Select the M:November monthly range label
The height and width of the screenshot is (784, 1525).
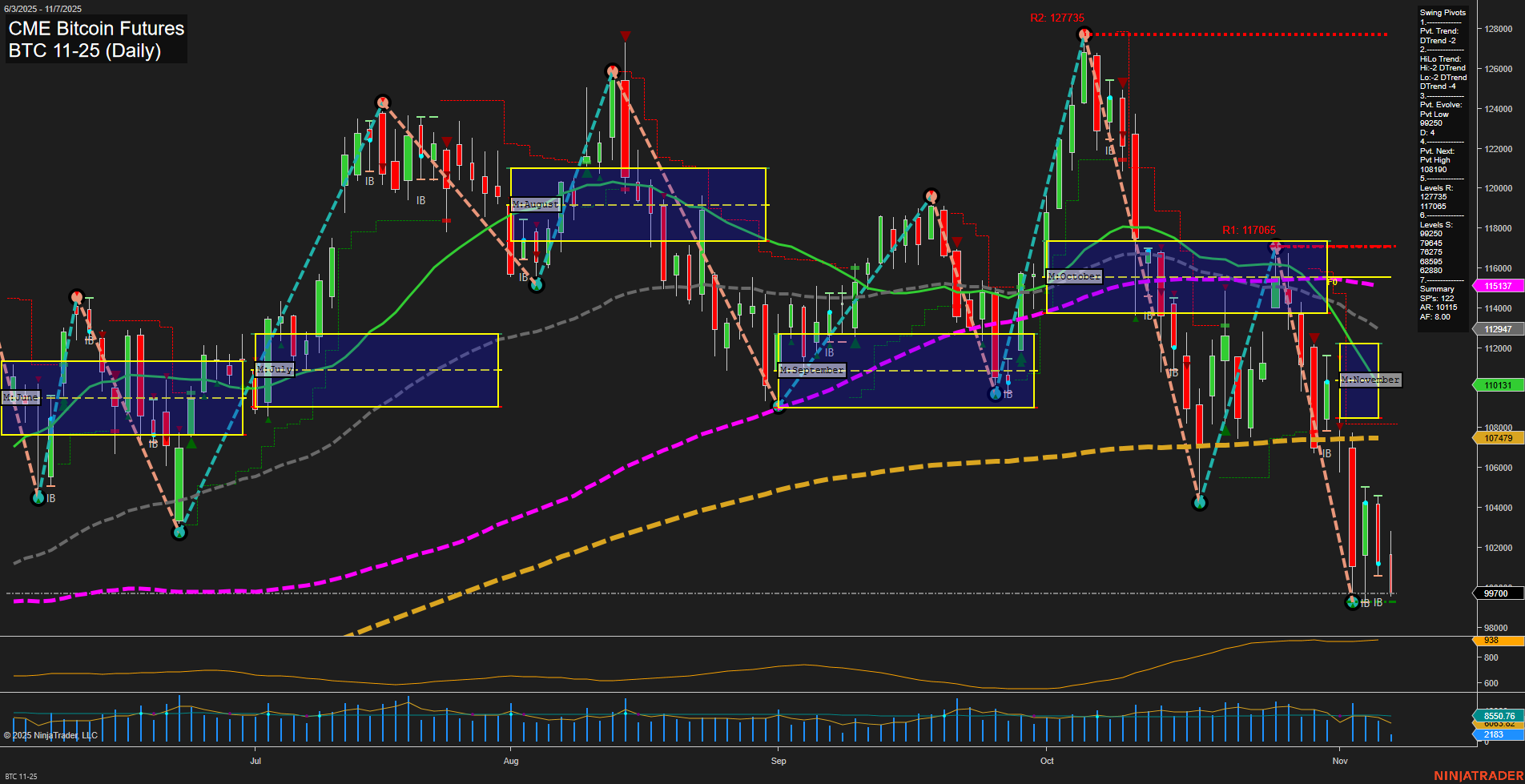1370,380
